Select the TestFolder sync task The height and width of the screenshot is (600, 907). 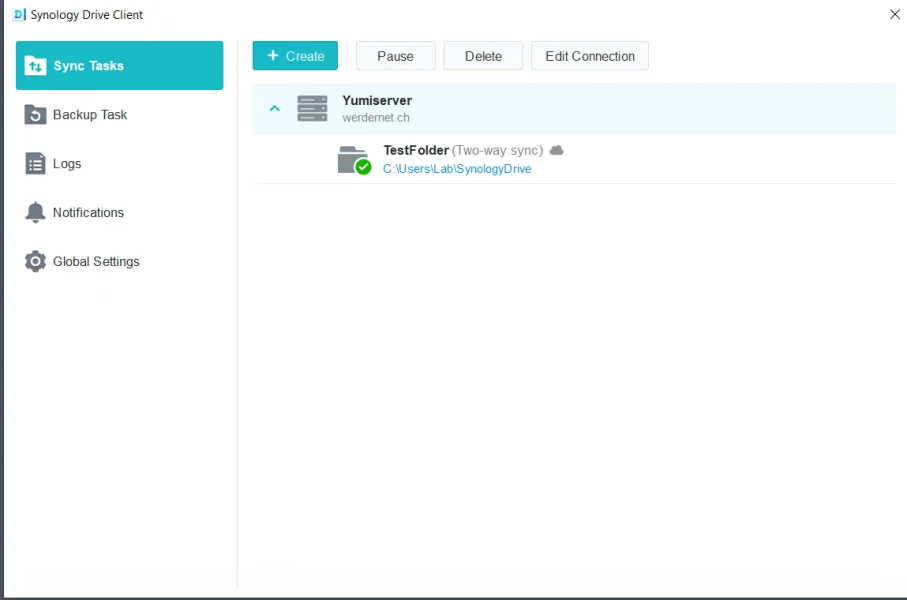pos(574,159)
